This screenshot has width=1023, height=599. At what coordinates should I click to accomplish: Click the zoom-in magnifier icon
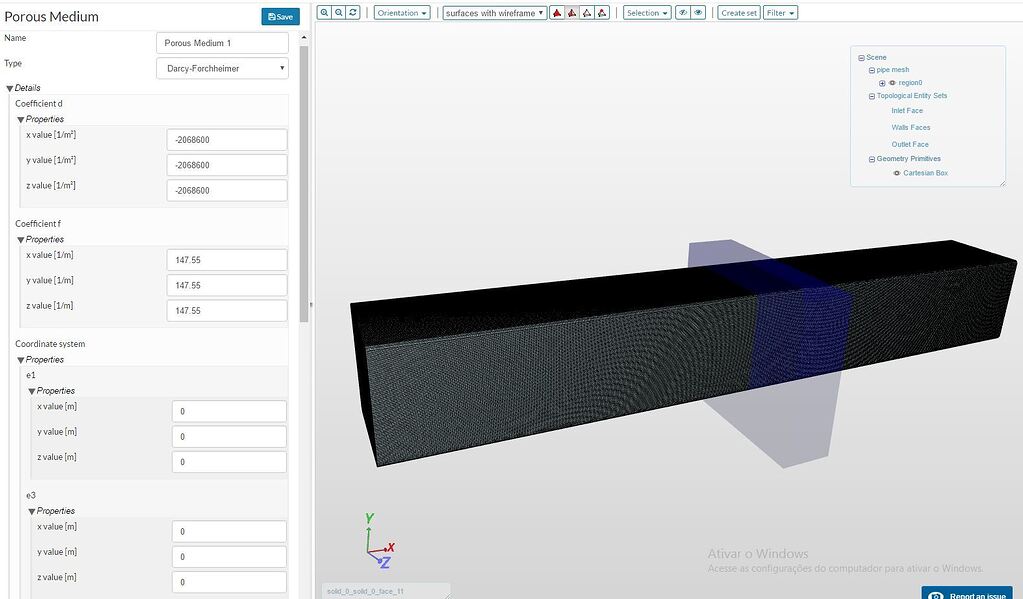point(323,12)
